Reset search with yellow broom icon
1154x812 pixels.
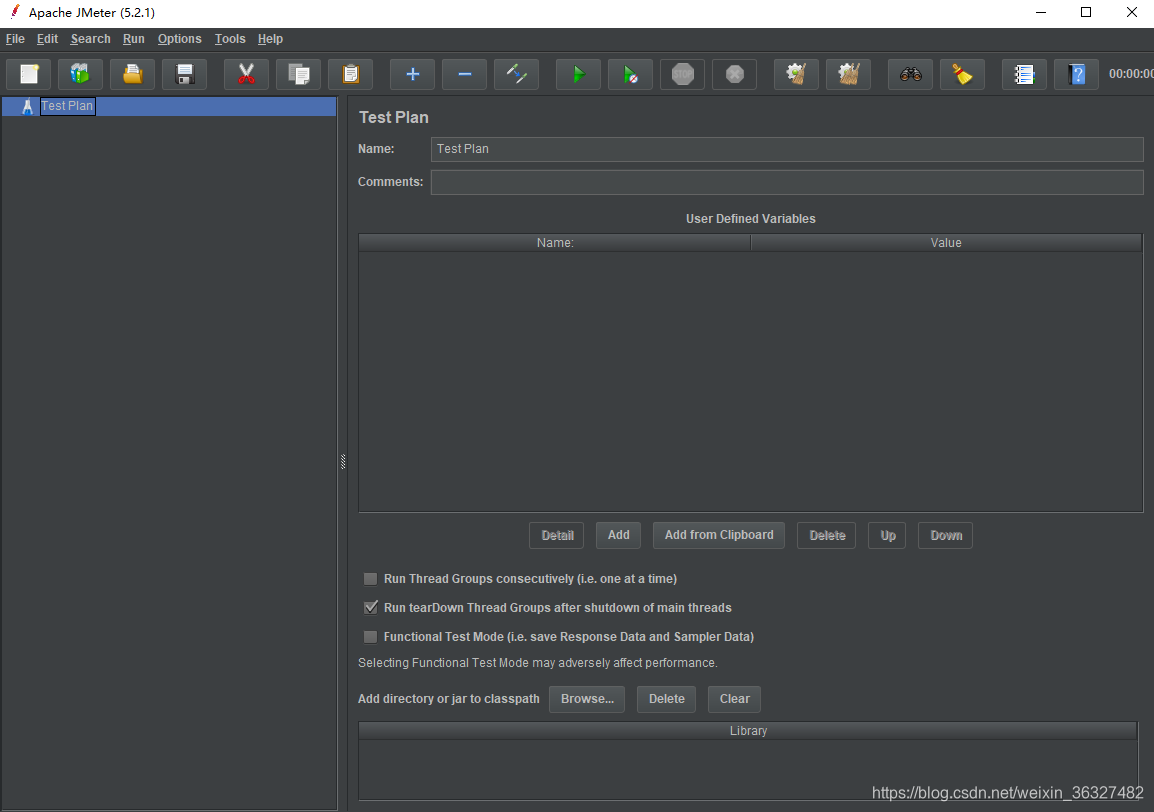963,74
